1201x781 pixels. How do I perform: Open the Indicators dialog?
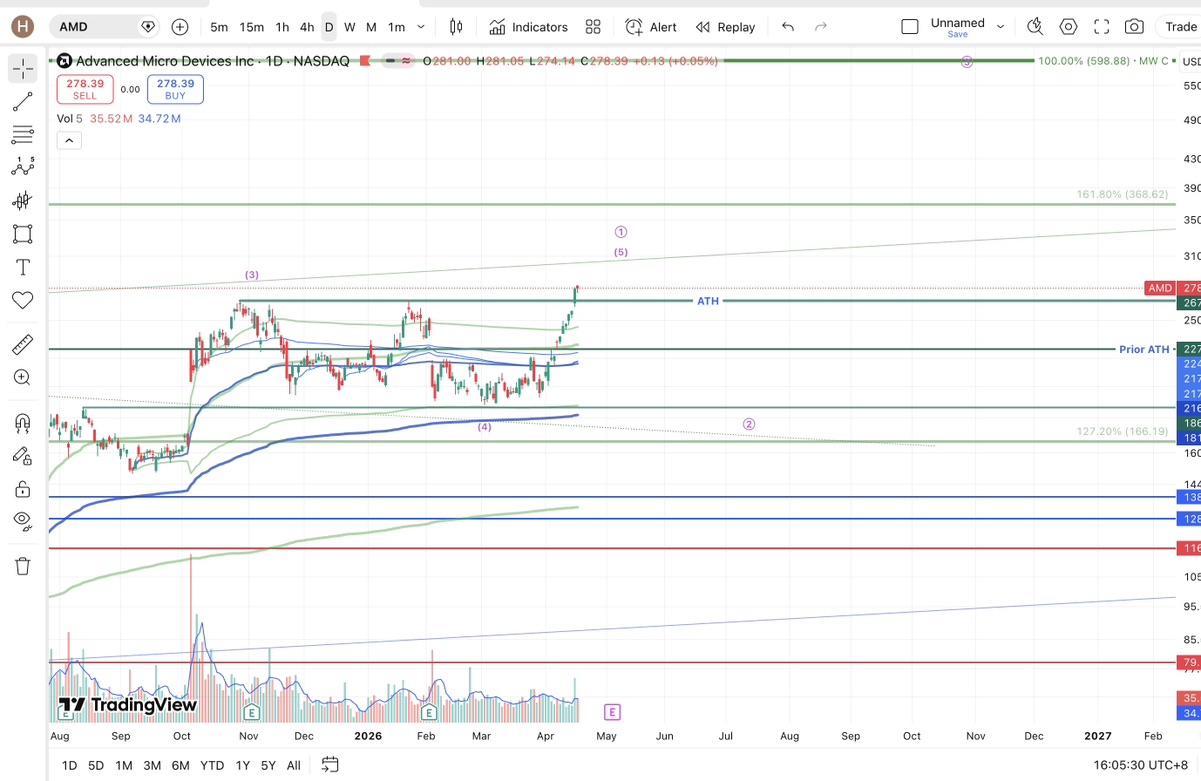click(529, 27)
